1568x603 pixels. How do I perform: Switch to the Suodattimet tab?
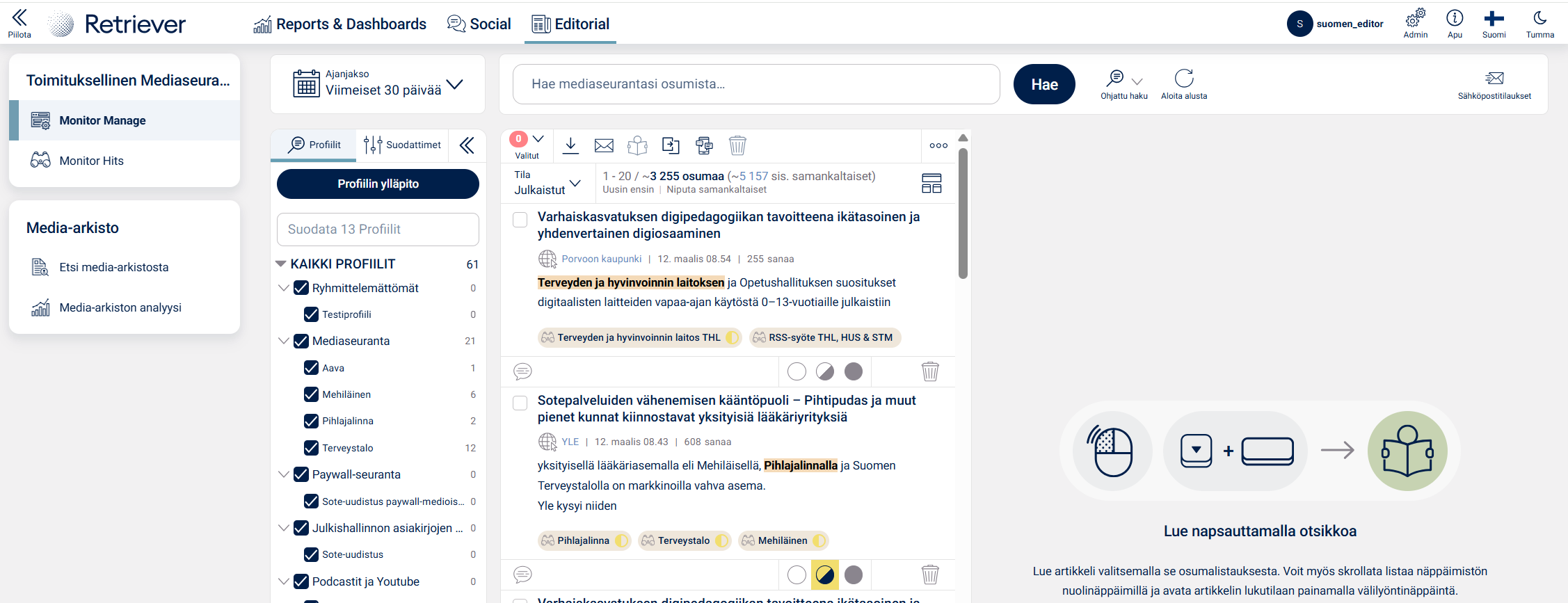click(x=402, y=145)
